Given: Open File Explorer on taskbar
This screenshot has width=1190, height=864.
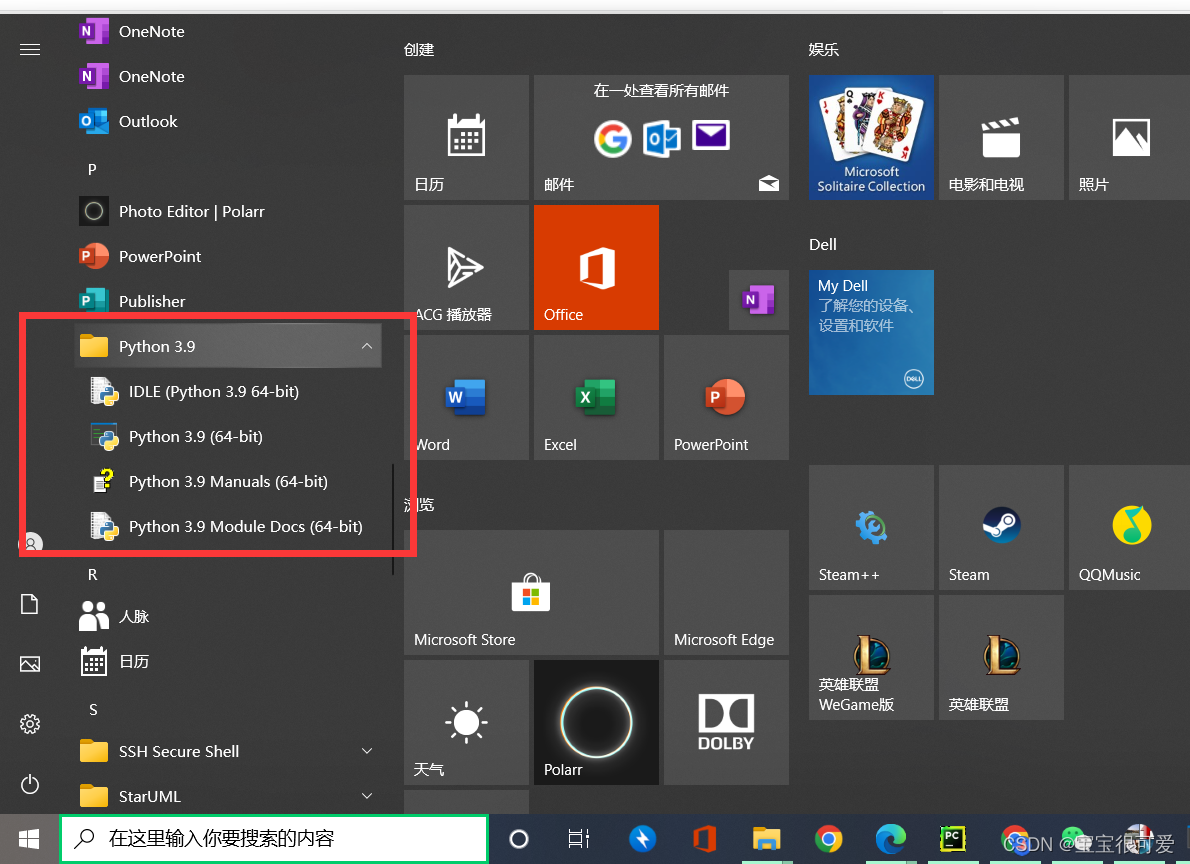Looking at the screenshot, I should point(767,839).
